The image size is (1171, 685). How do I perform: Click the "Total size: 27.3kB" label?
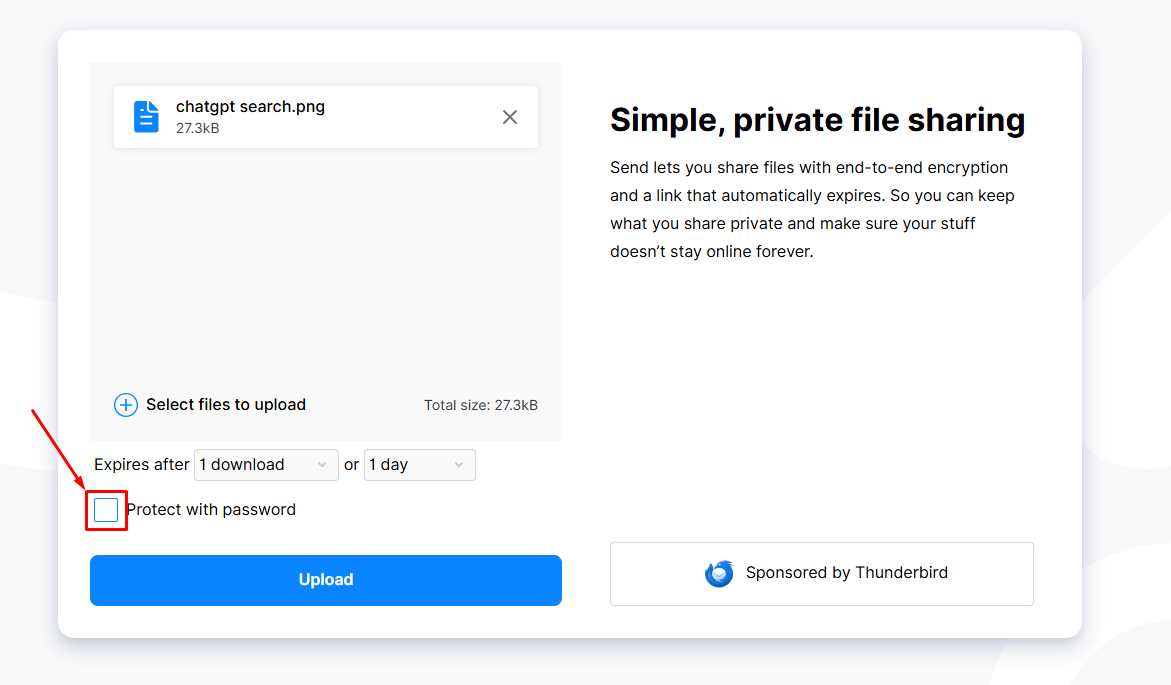coord(481,405)
